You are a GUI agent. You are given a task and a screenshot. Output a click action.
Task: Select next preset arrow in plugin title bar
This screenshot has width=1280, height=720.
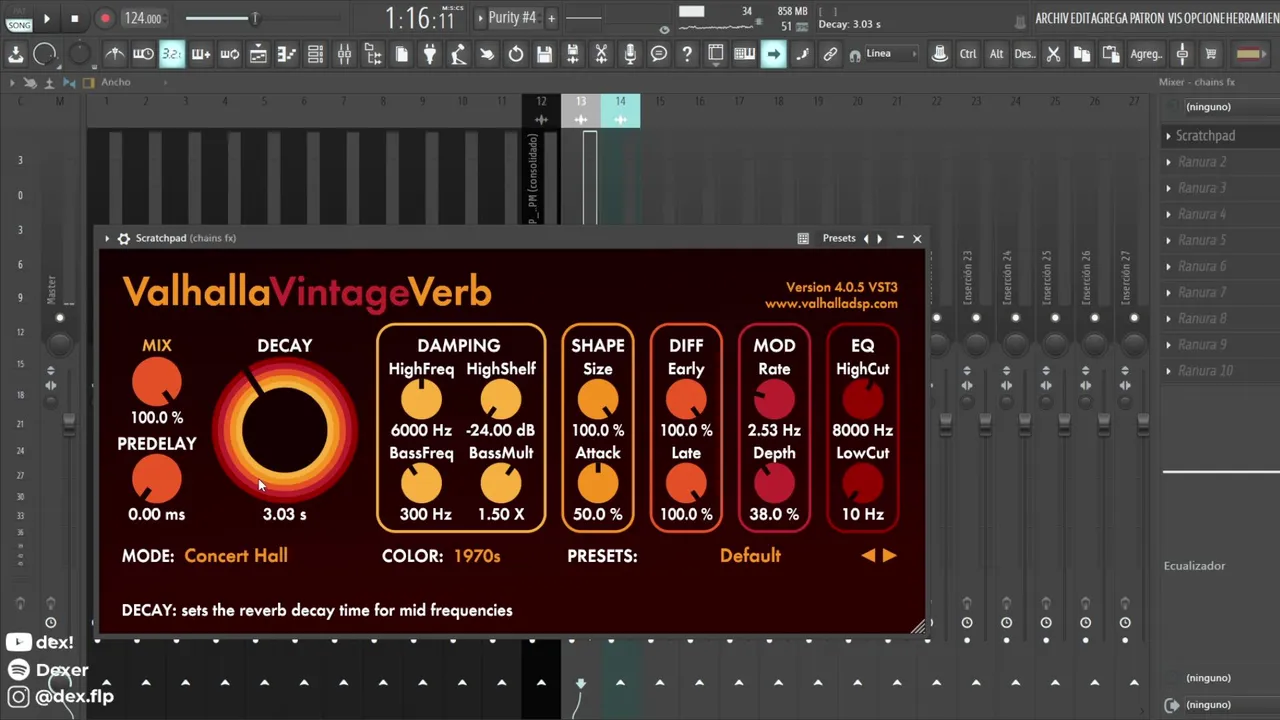(x=879, y=238)
